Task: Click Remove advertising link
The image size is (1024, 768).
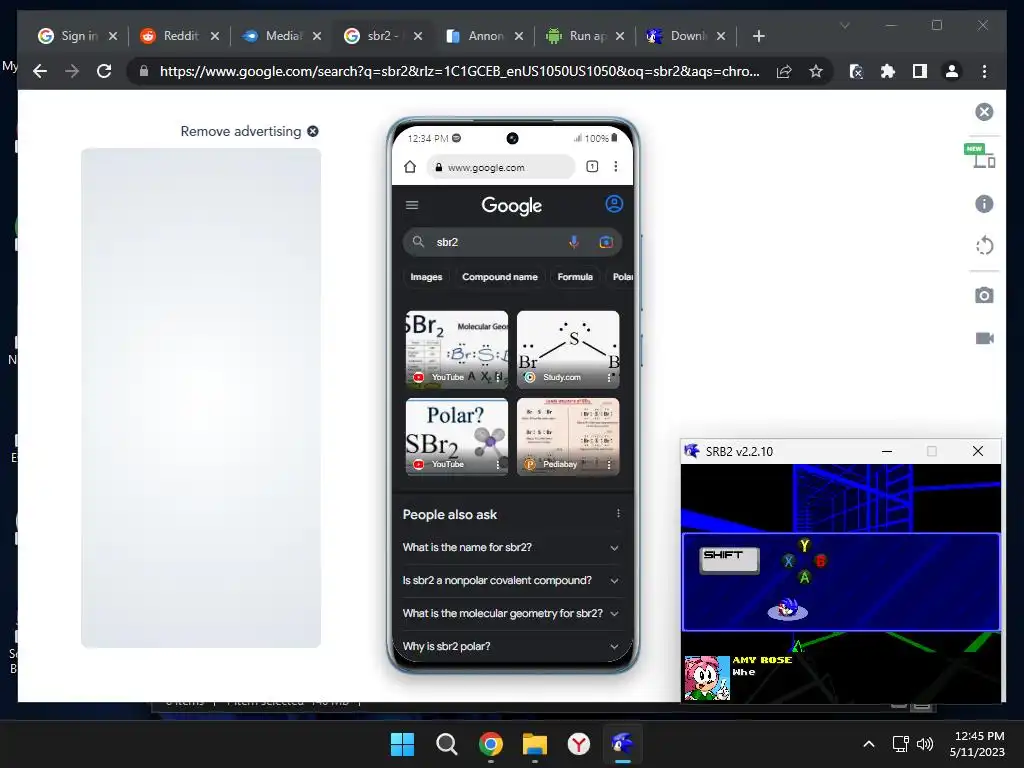Action: (x=249, y=131)
